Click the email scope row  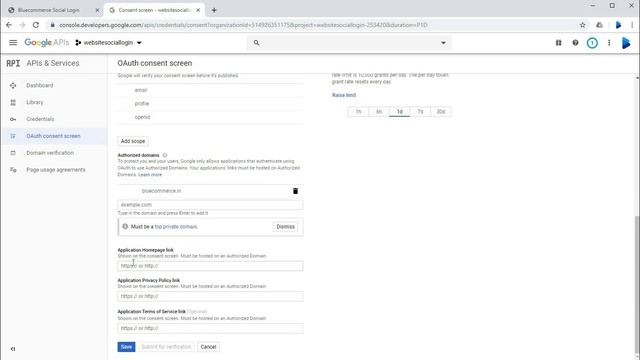[x=210, y=90]
